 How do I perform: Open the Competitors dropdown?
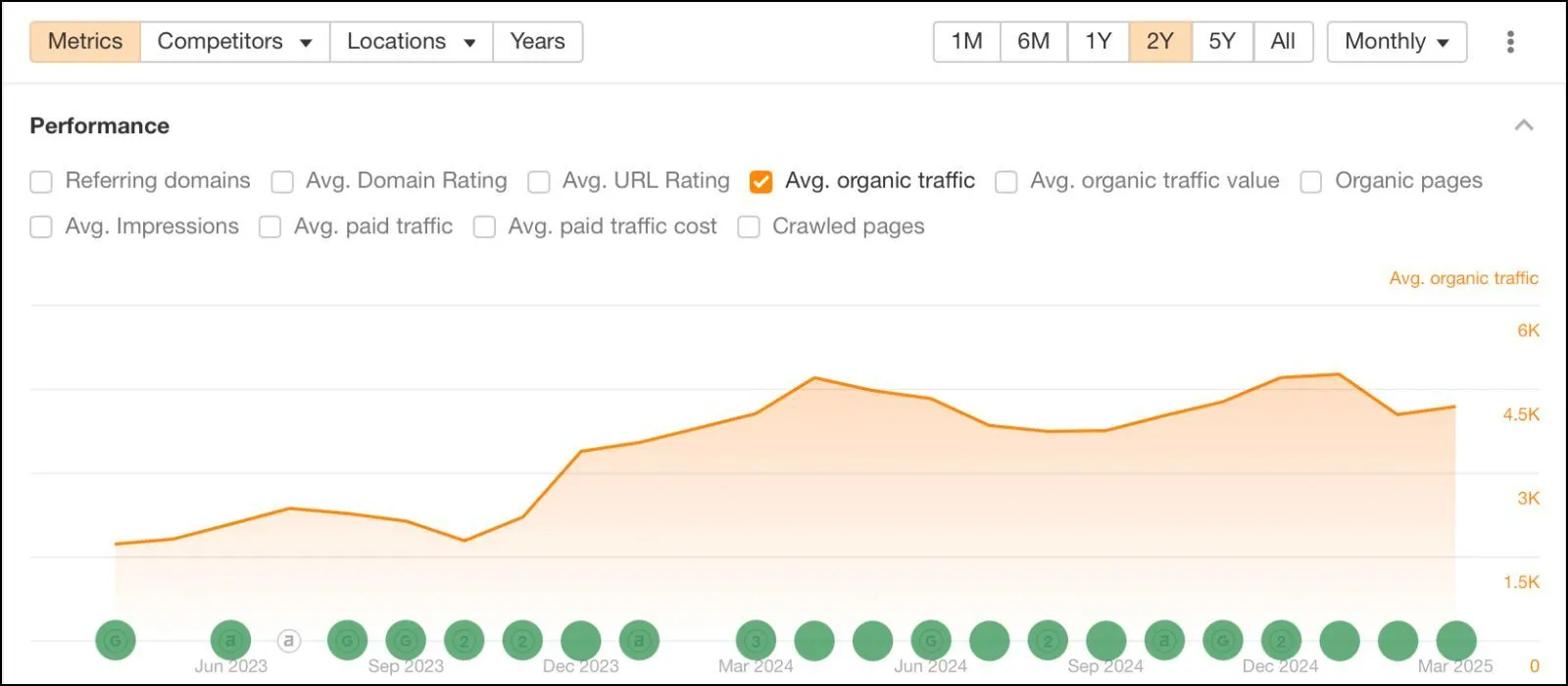[235, 41]
